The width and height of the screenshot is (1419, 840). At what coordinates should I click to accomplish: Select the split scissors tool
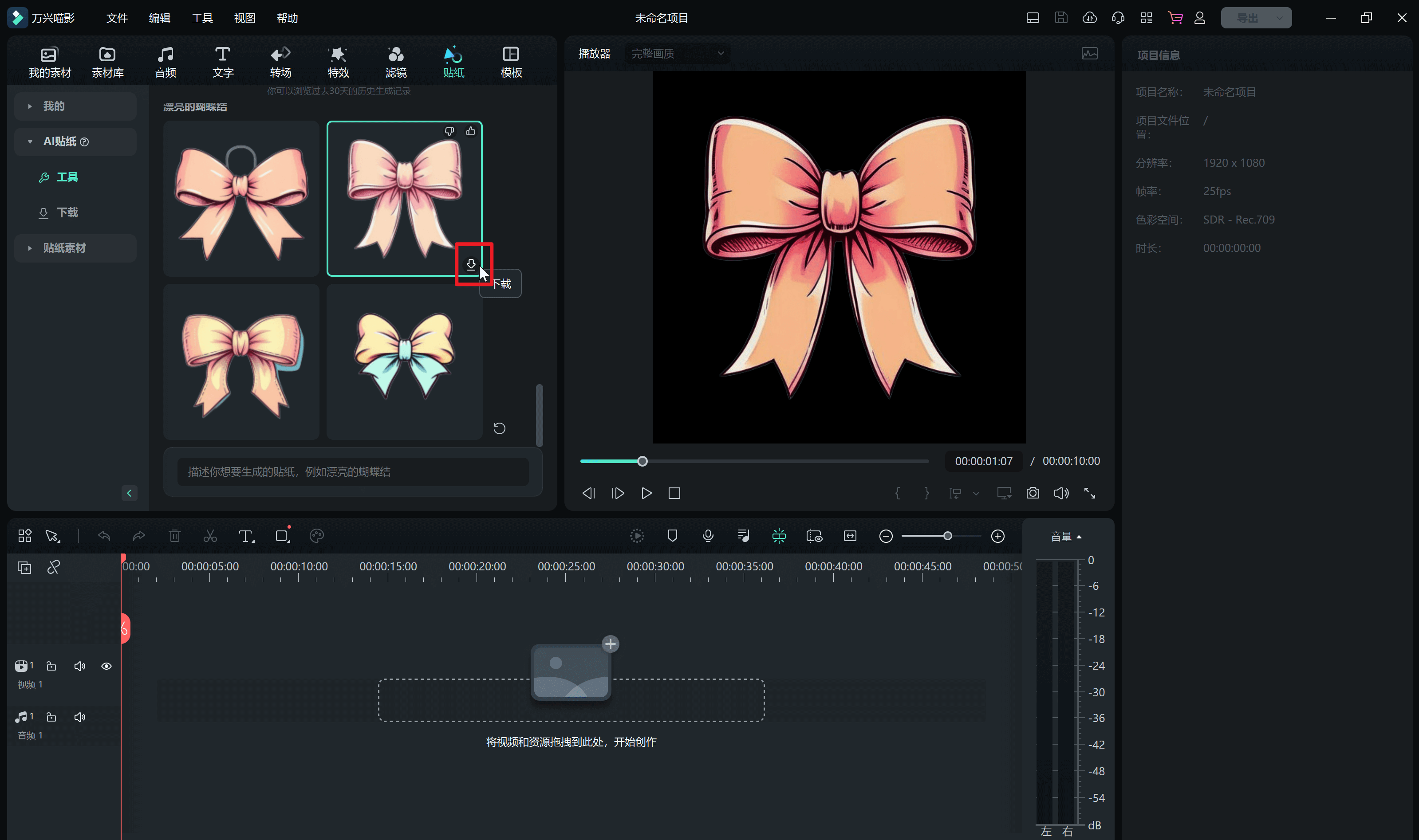pyautogui.click(x=210, y=536)
